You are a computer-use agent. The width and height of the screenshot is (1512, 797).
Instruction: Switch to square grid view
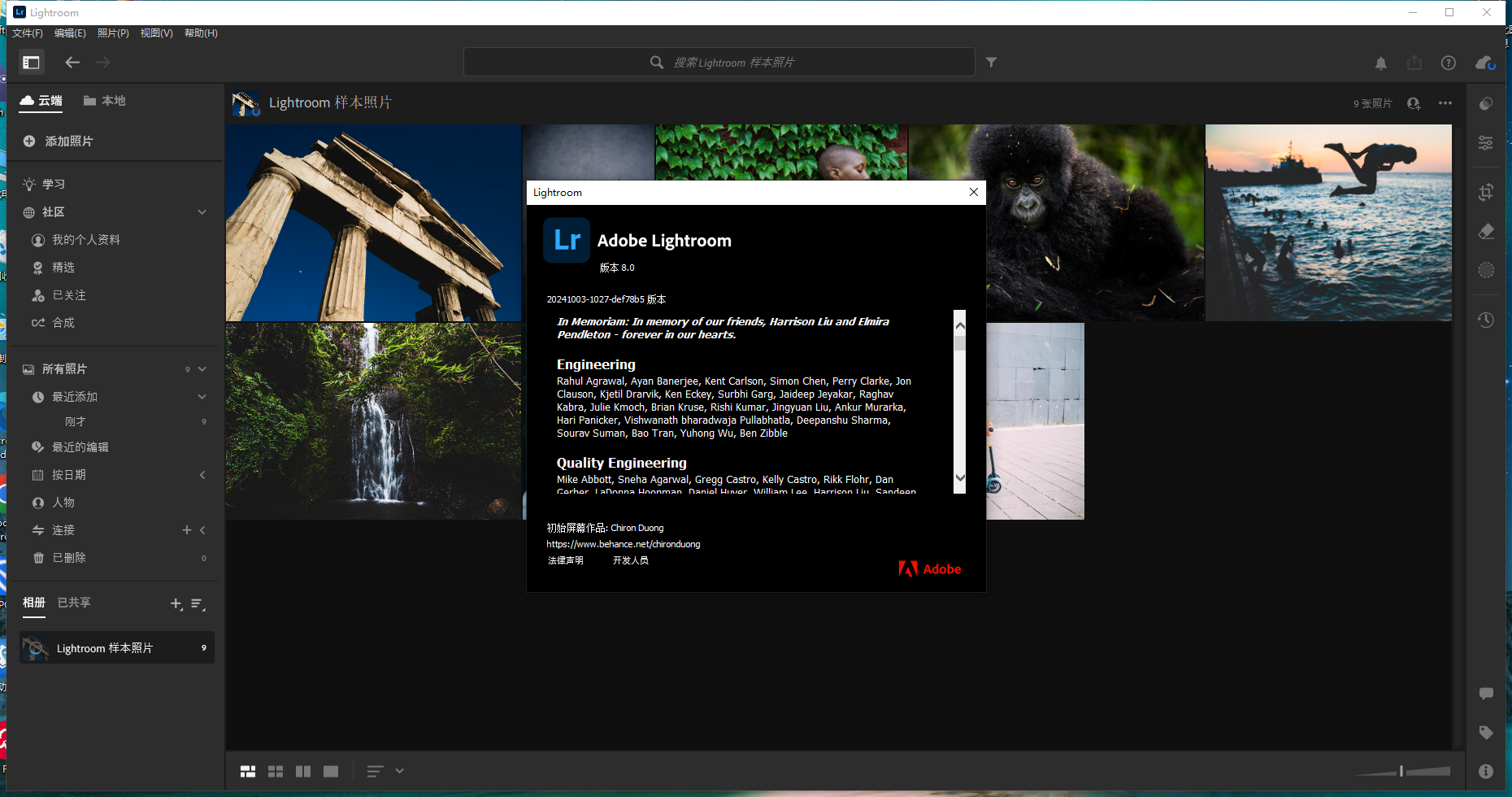pyautogui.click(x=276, y=770)
